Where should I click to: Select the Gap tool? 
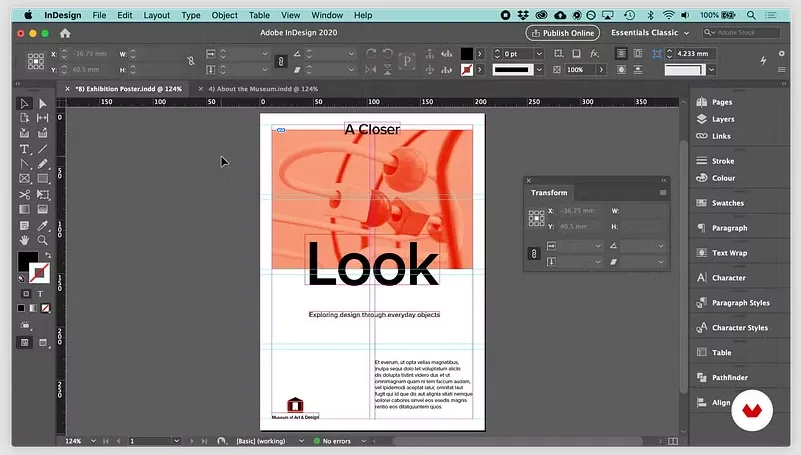coord(43,118)
